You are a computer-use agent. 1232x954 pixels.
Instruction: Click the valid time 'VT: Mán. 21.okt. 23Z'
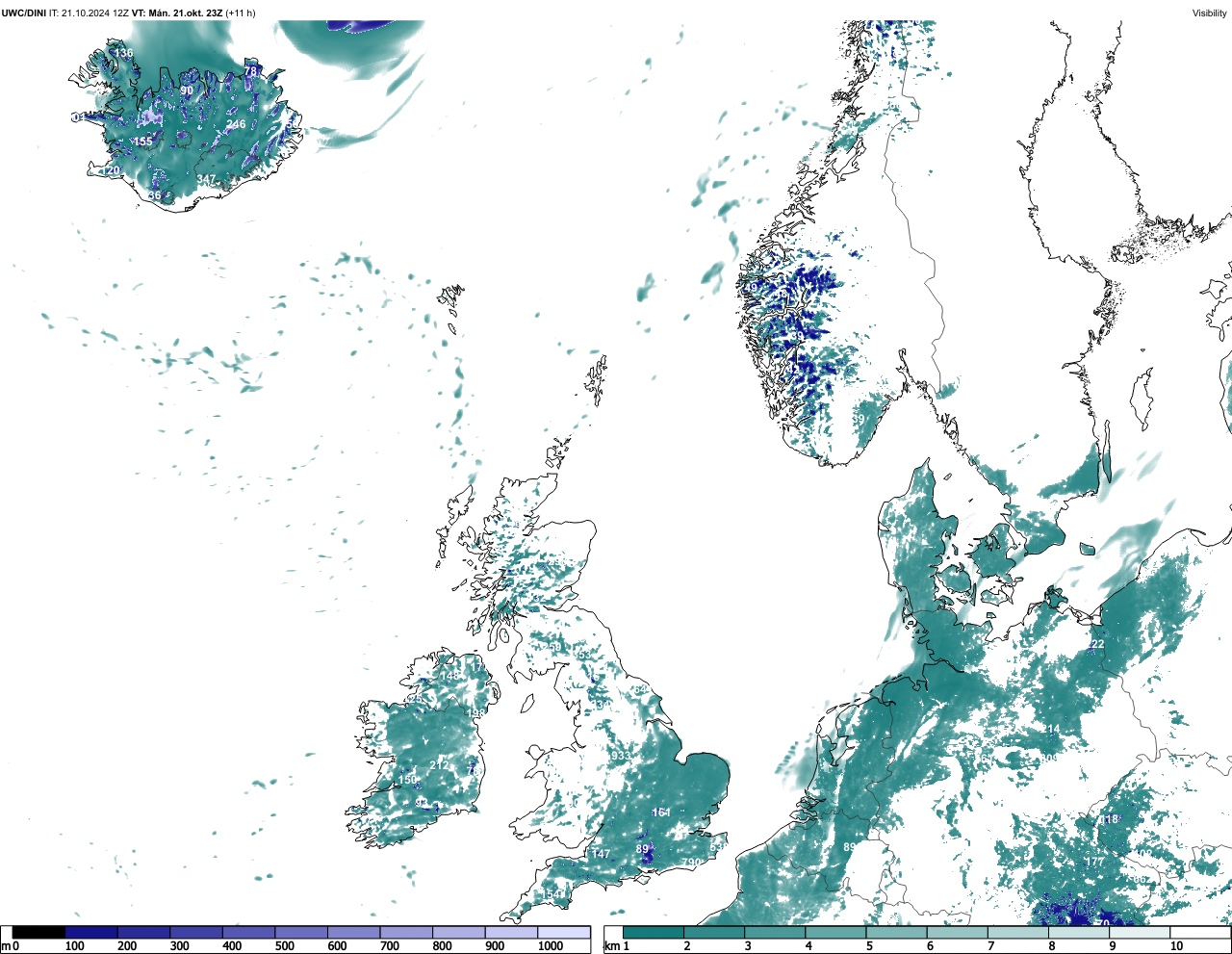tap(177, 13)
